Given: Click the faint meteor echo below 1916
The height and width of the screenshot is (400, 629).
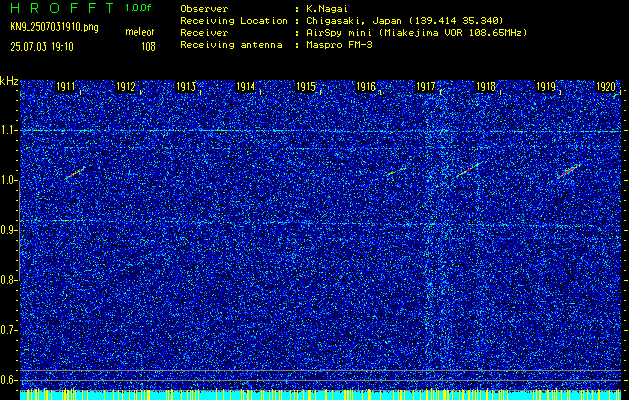Looking at the screenshot, I should (397, 171).
